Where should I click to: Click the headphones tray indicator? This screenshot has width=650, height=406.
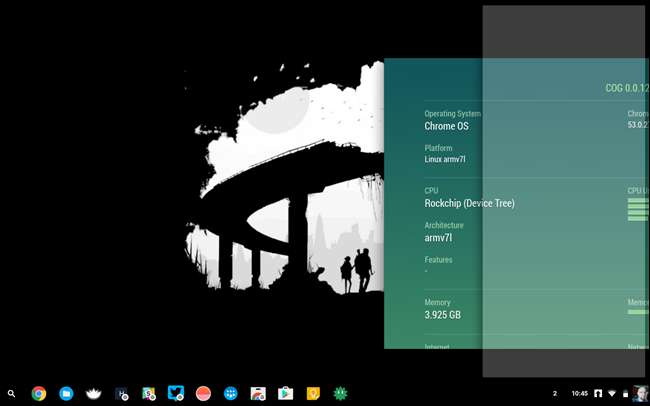[x=598, y=393]
